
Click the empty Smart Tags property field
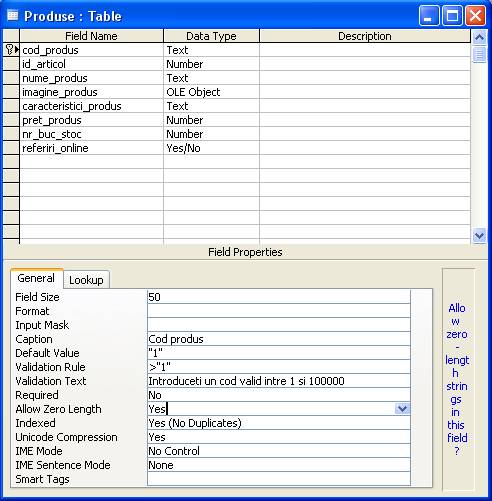[x=279, y=479]
